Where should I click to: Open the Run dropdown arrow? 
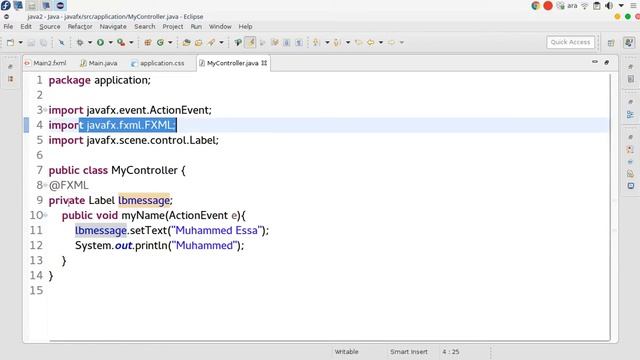click(x=110, y=42)
